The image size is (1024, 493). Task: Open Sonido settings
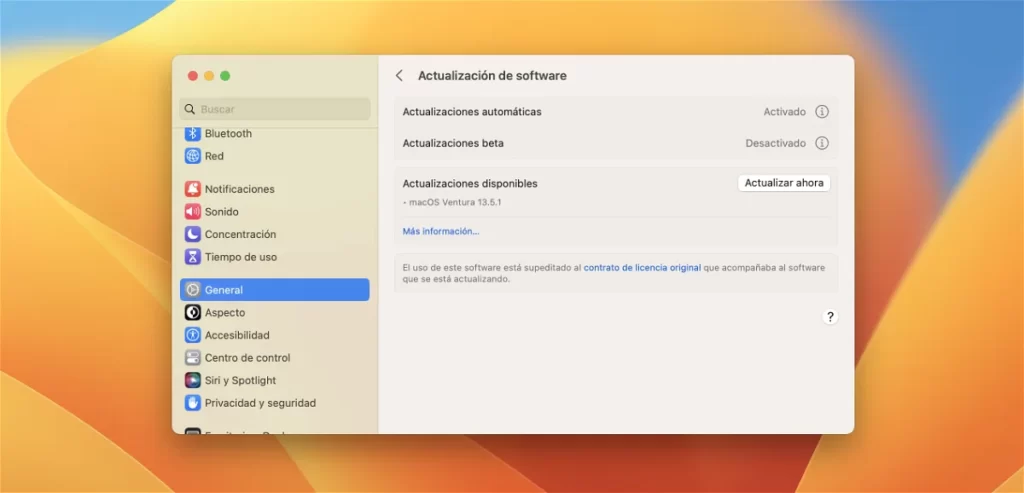[x=275, y=212]
